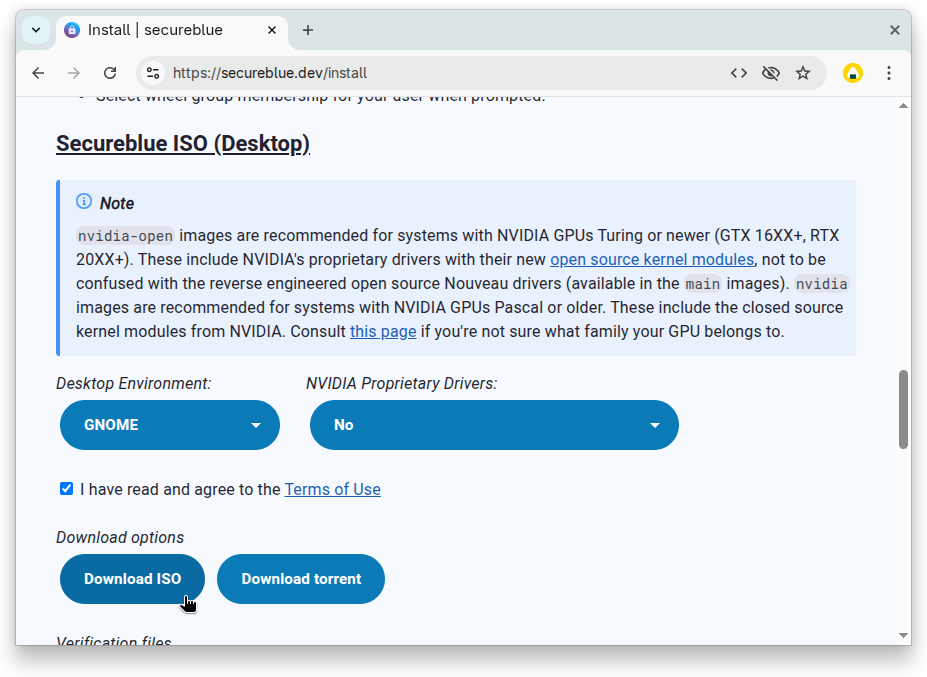The width and height of the screenshot is (927, 677).
Task: Click the 'Note' callout title
Action: point(116,203)
